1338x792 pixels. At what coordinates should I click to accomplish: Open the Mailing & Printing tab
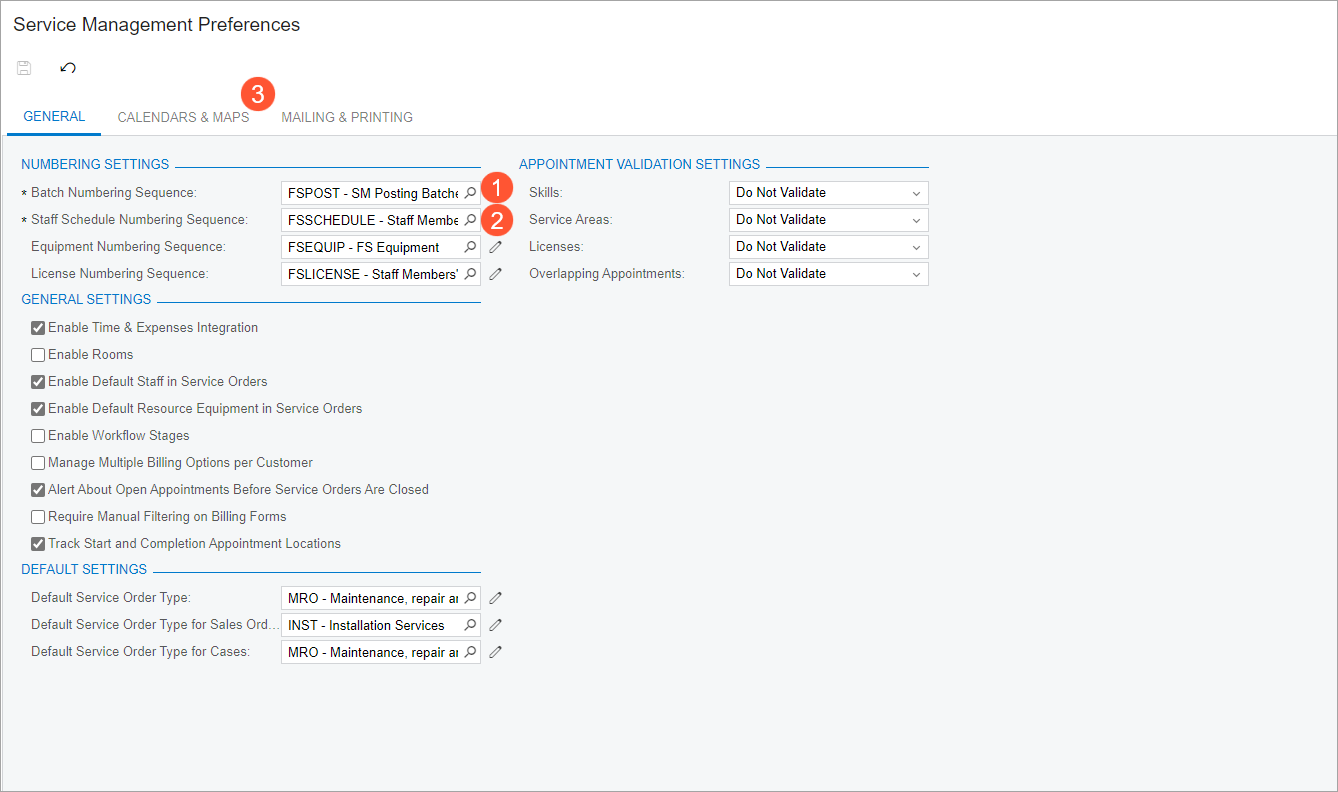click(347, 117)
